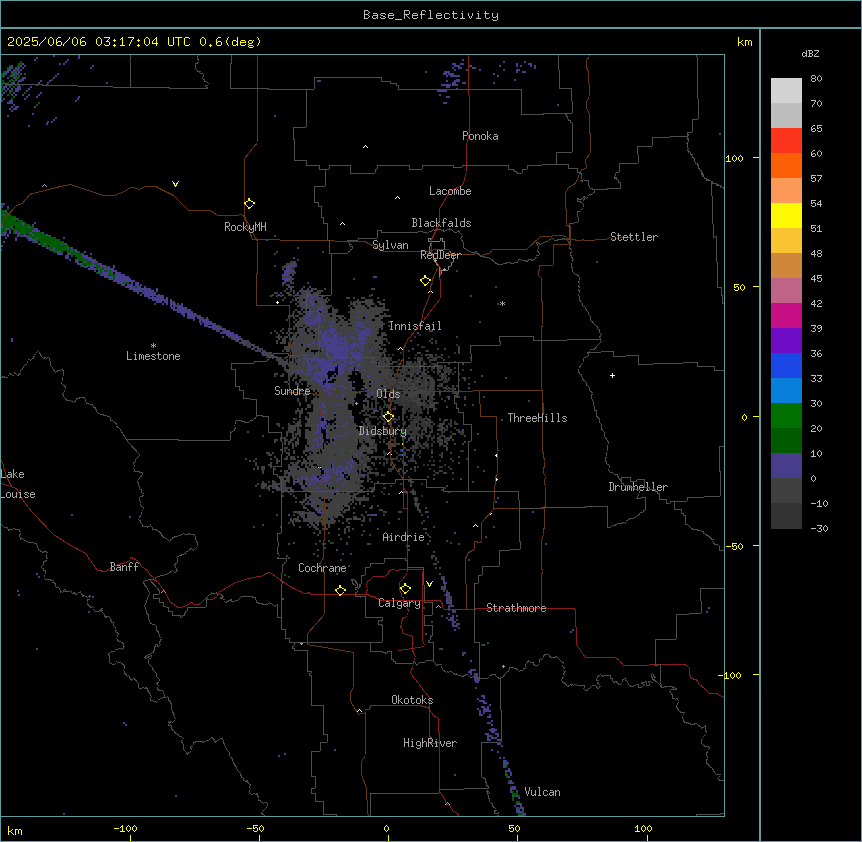Click the Airdrie label
The image size is (862, 842).
point(404,537)
